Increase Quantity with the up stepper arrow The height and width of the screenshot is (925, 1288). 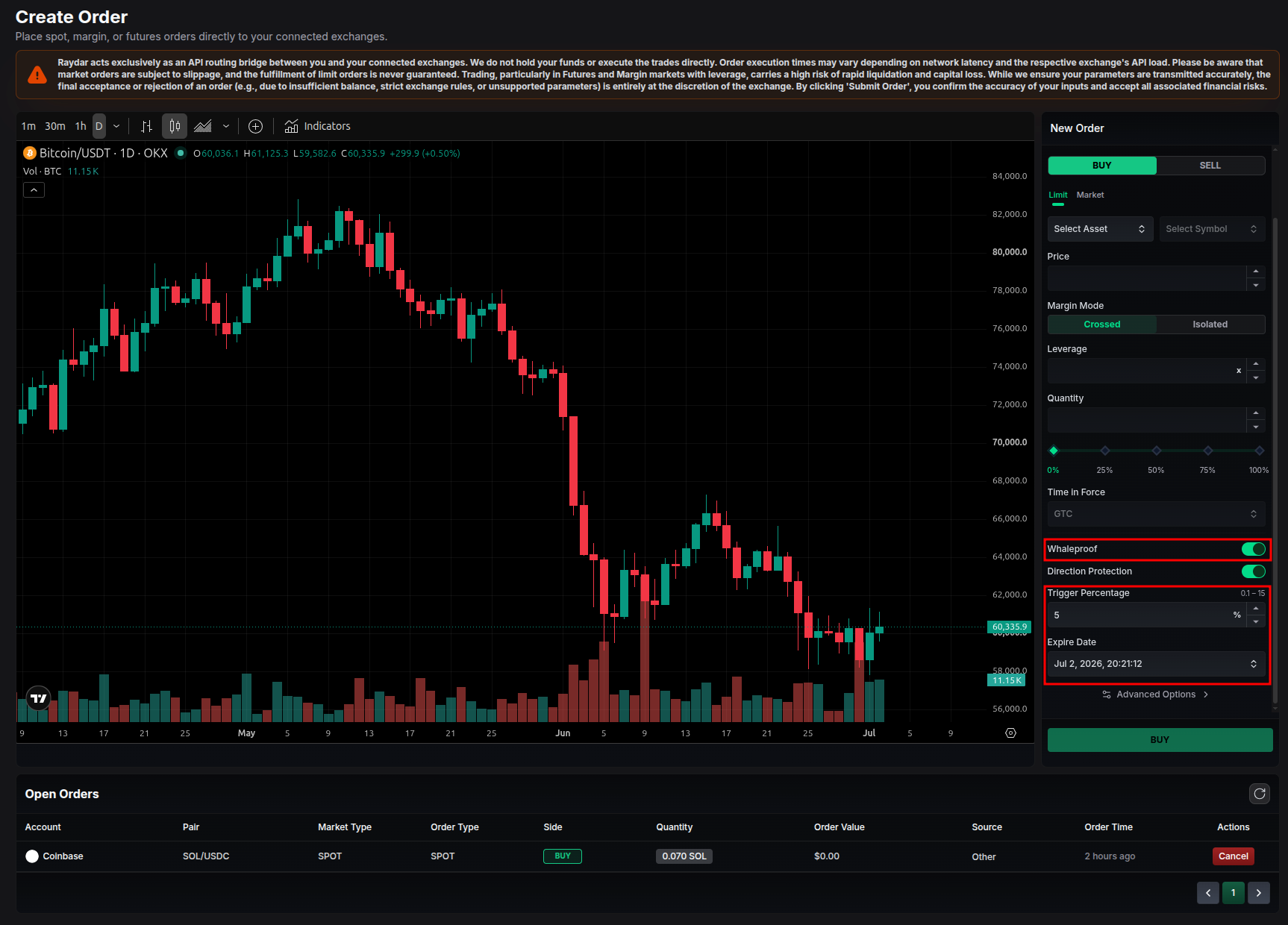point(1256,413)
